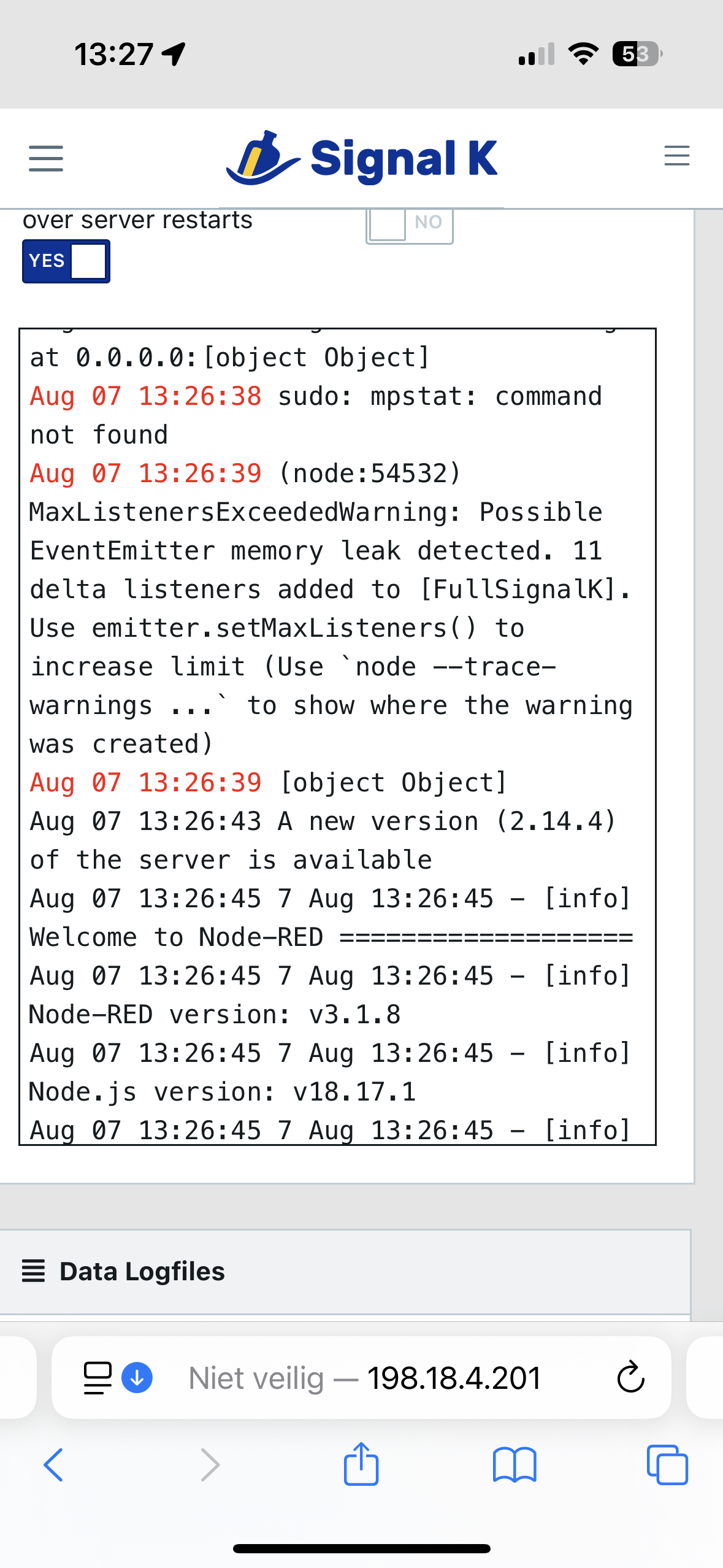This screenshot has width=723, height=1568.
Task: Open the Safari share sheet icon
Action: pos(361,1464)
